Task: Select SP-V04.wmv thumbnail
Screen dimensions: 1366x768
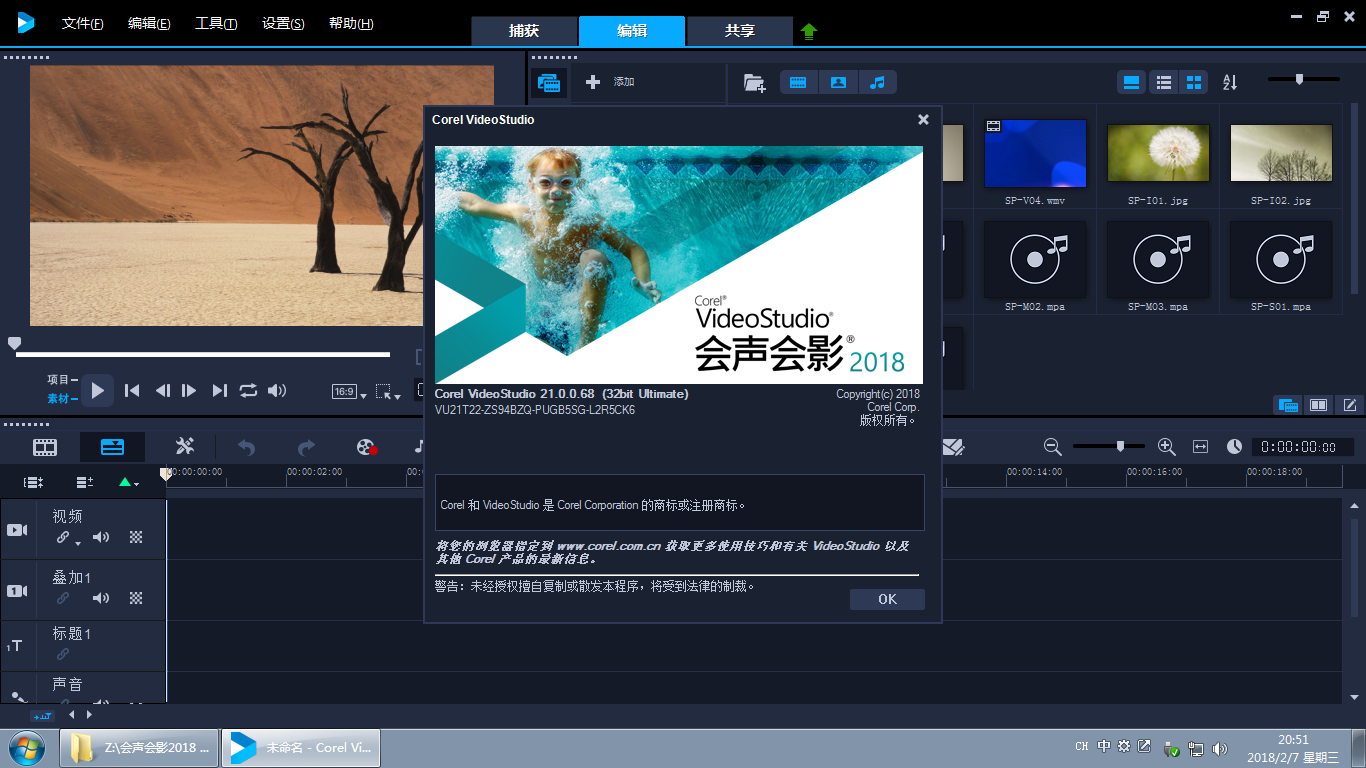Action: pyautogui.click(x=1035, y=154)
